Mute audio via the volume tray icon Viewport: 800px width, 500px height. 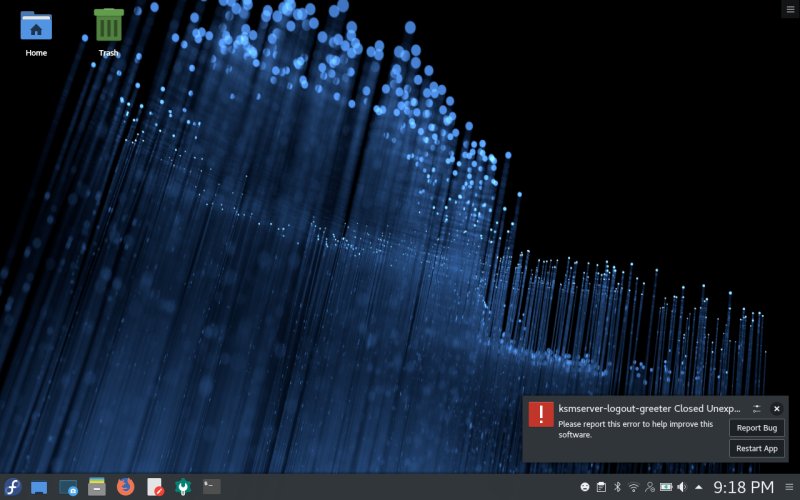click(681, 487)
